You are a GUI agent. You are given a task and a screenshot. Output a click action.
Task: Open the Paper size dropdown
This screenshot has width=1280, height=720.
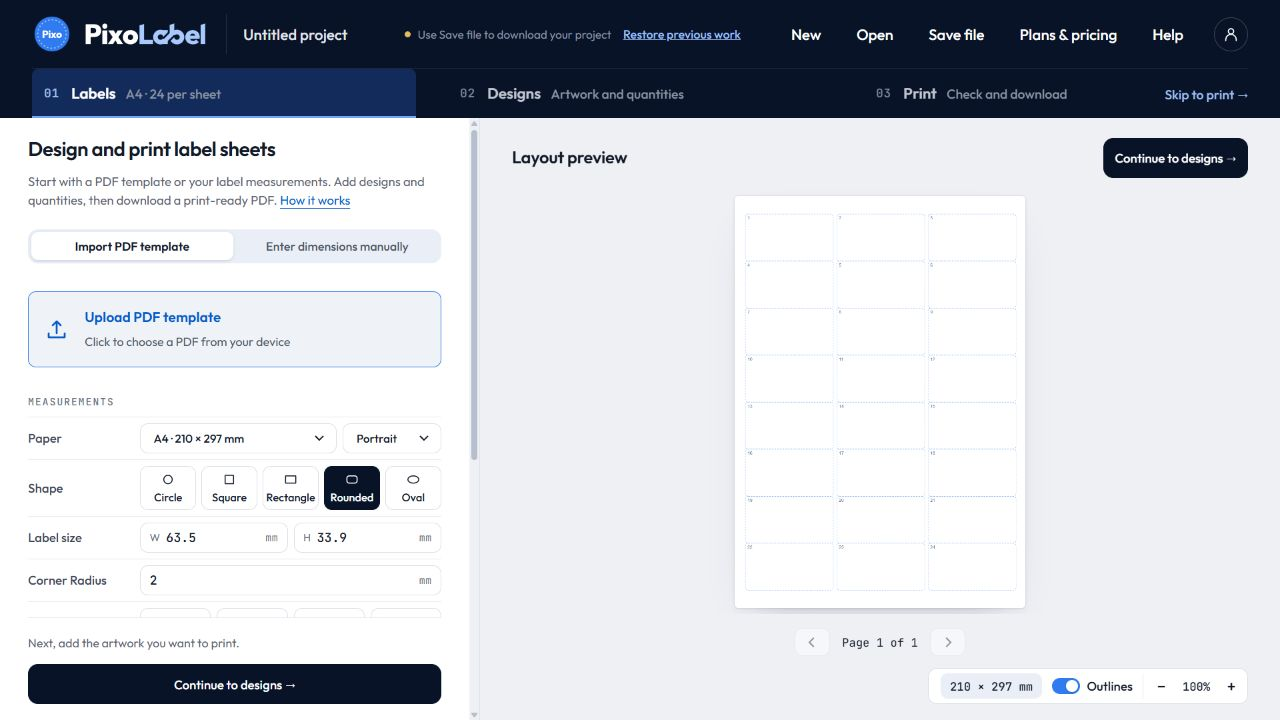coord(238,438)
